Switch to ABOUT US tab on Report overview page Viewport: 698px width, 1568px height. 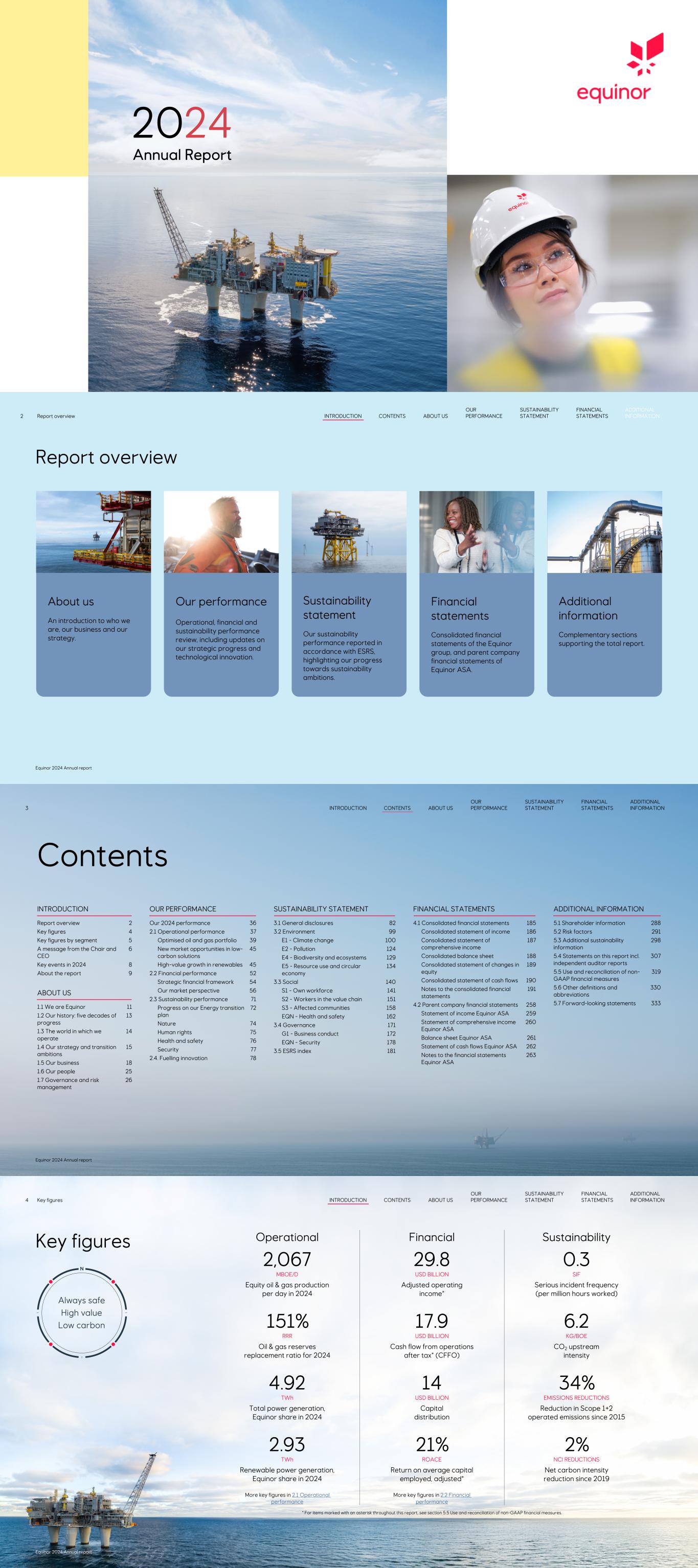point(436,417)
